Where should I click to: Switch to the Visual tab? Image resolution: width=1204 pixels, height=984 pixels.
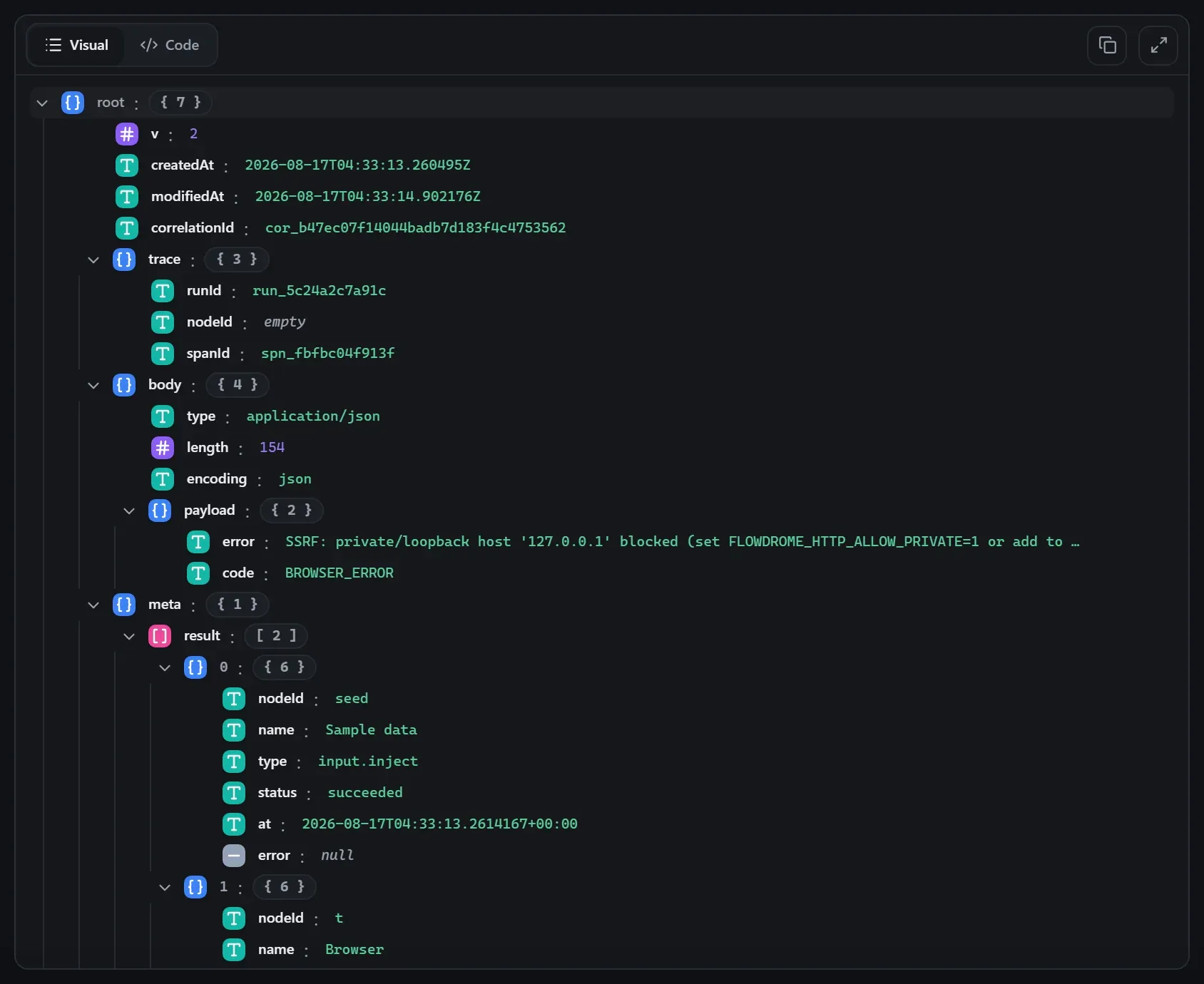[x=76, y=45]
